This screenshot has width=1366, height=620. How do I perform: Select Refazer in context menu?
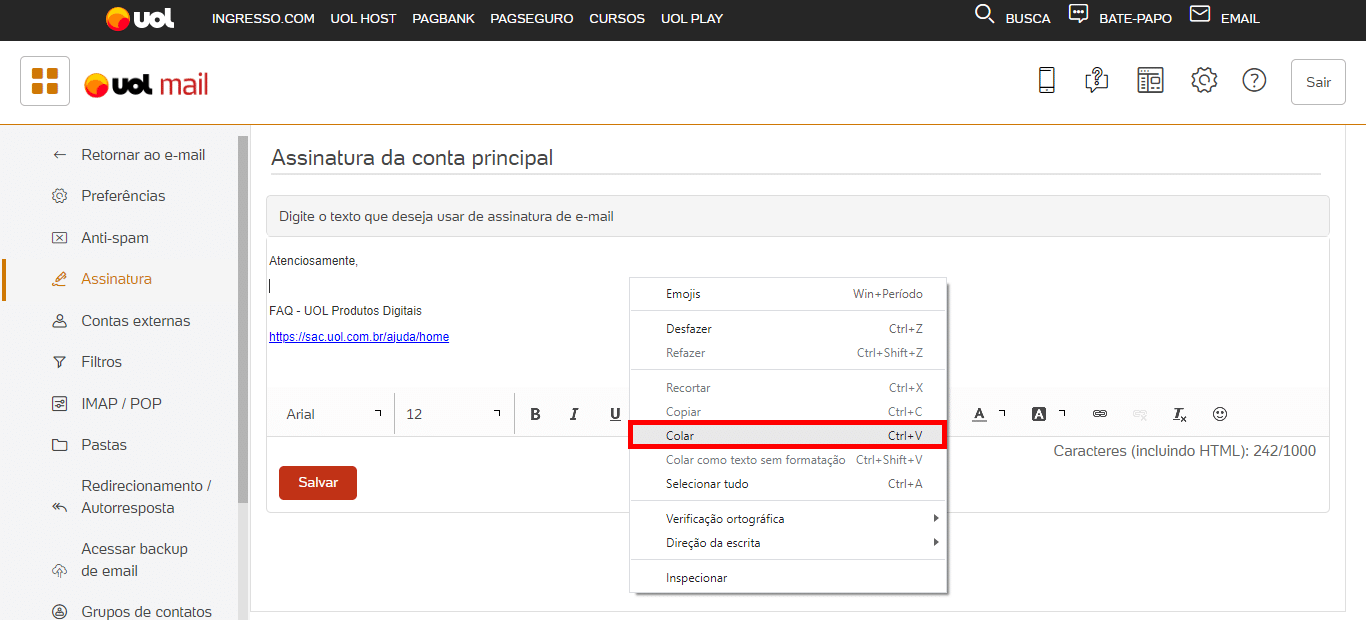point(788,353)
